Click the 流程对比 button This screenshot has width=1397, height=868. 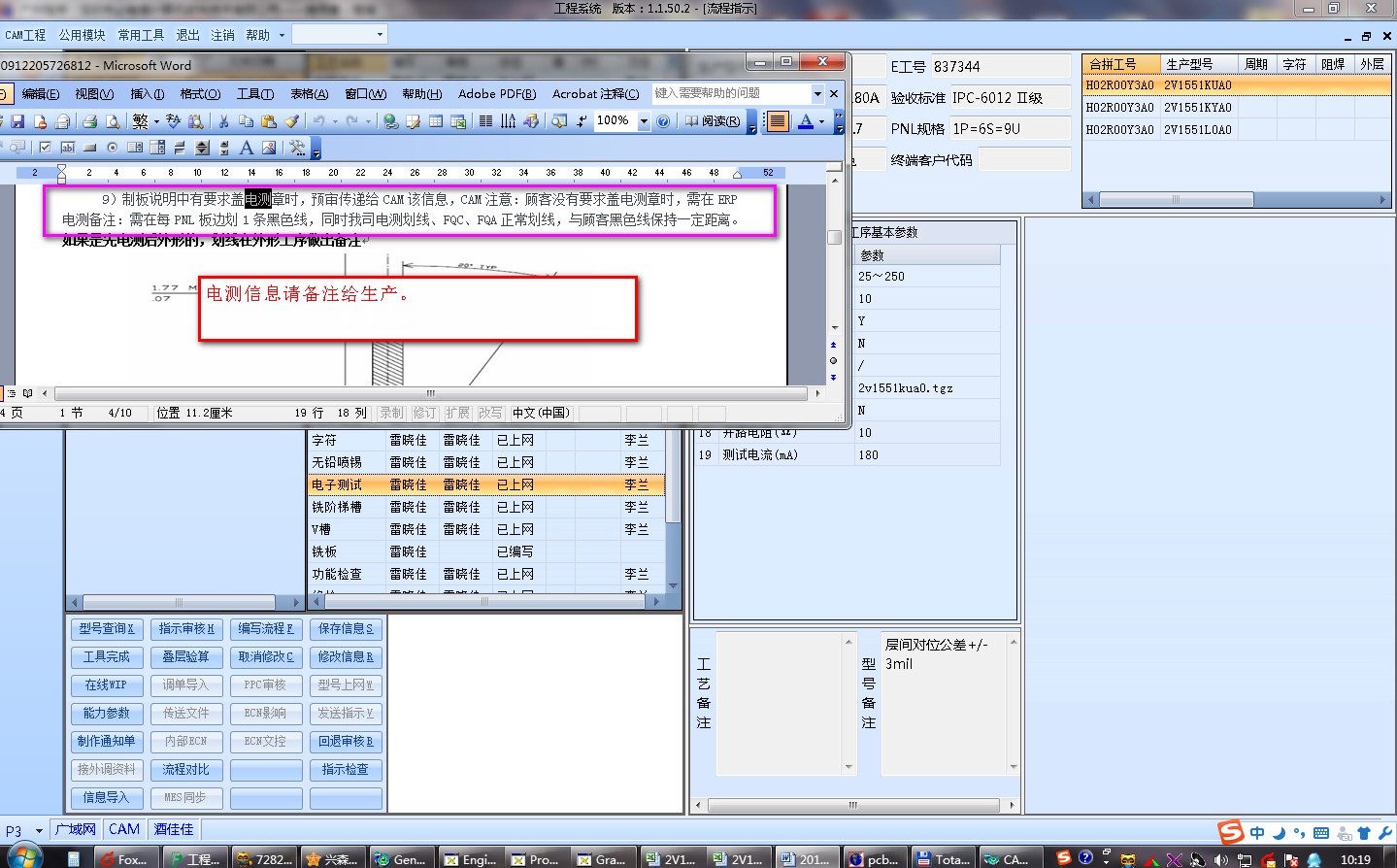[186, 770]
